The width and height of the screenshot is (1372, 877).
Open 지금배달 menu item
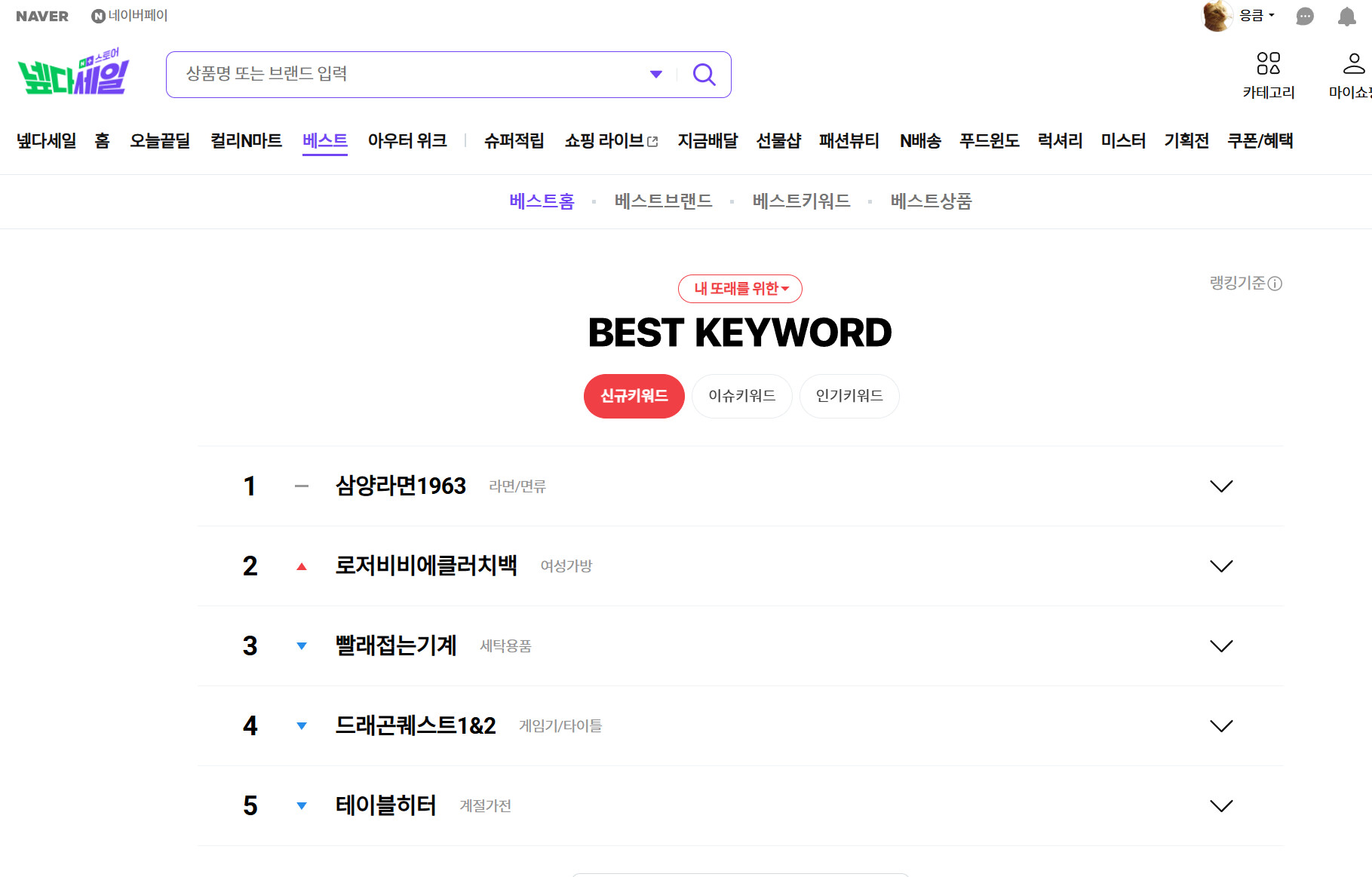pos(707,140)
